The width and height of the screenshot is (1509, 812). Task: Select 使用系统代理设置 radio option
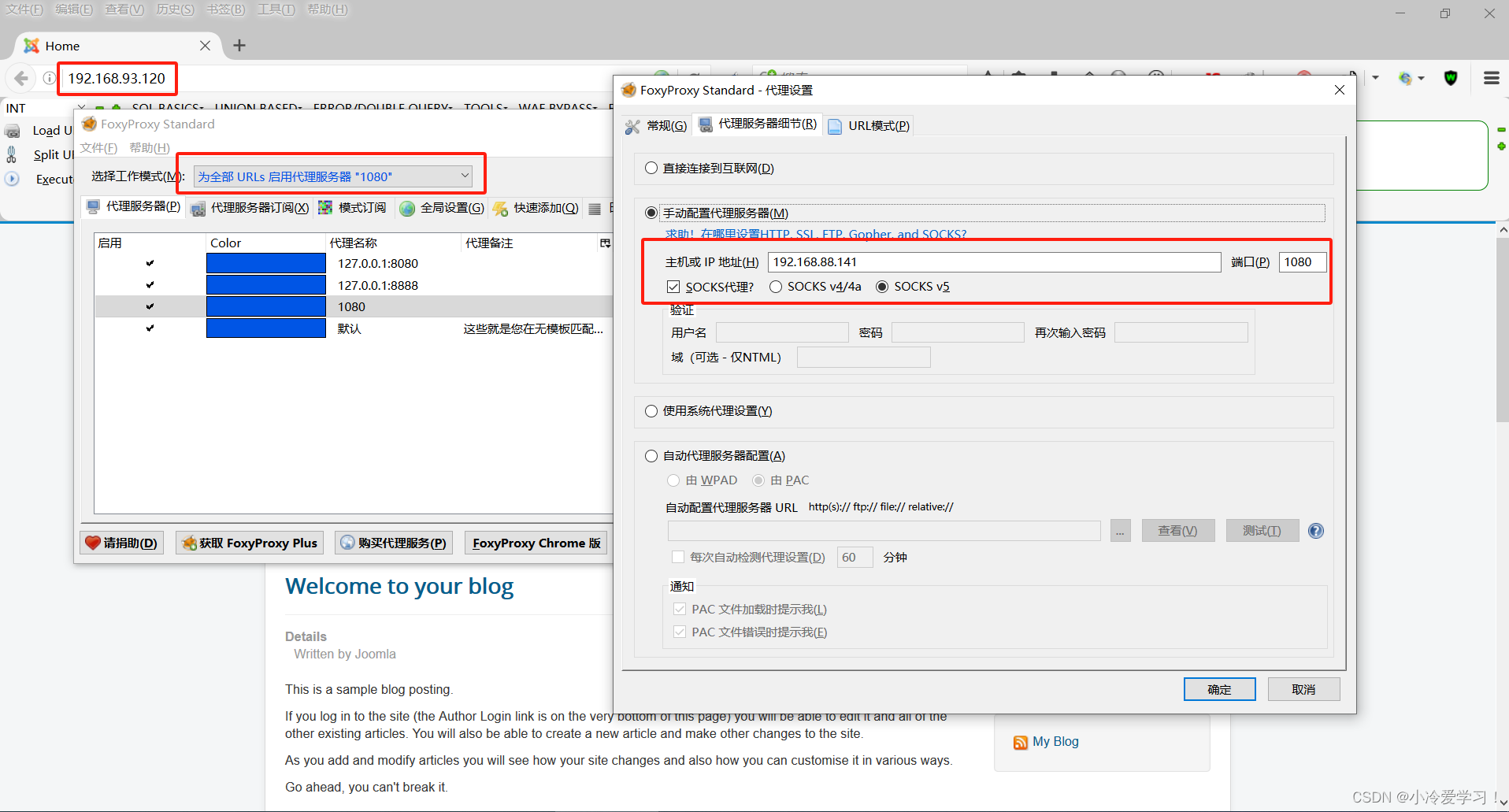(x=651, y=410)
